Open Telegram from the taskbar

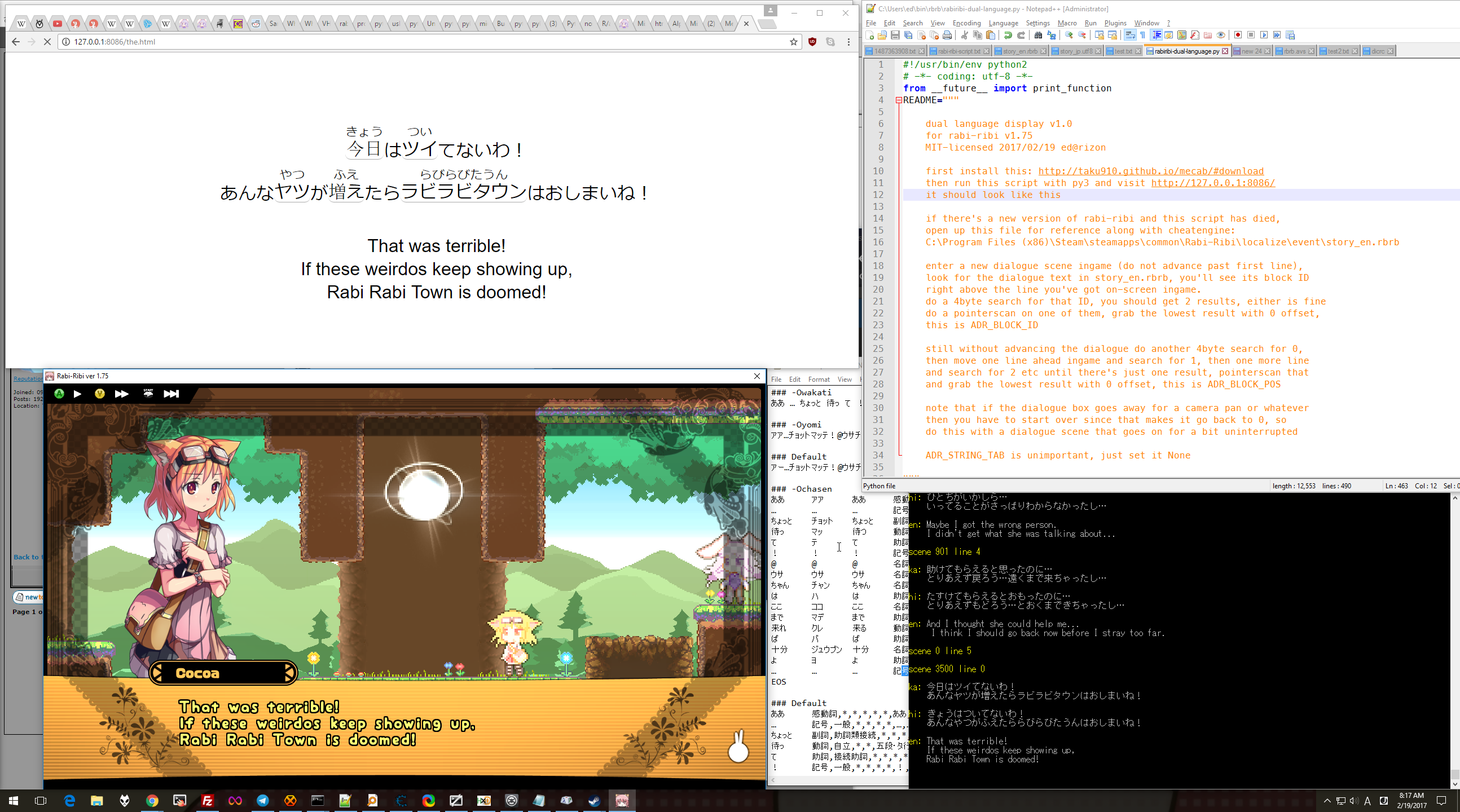(263, 801)
